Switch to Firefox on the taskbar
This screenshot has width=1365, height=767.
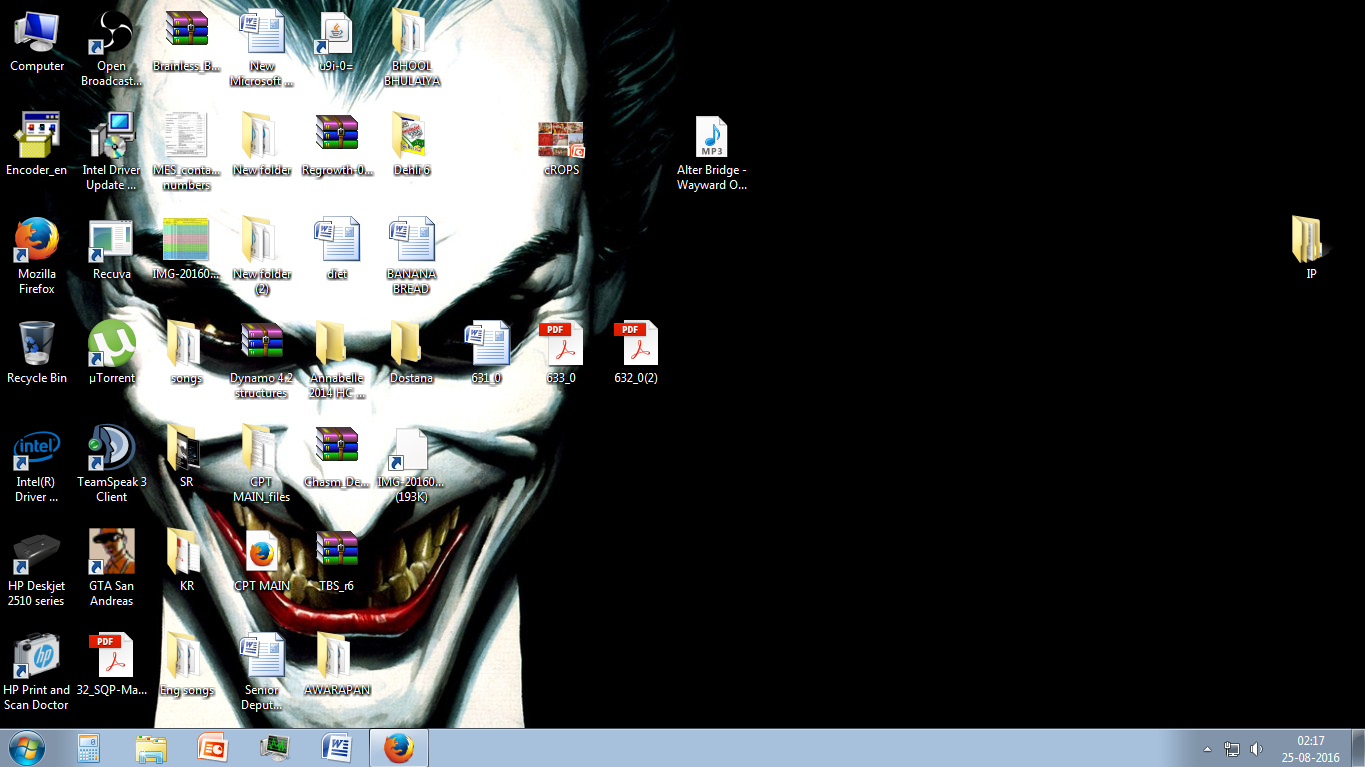coord(399,748)
